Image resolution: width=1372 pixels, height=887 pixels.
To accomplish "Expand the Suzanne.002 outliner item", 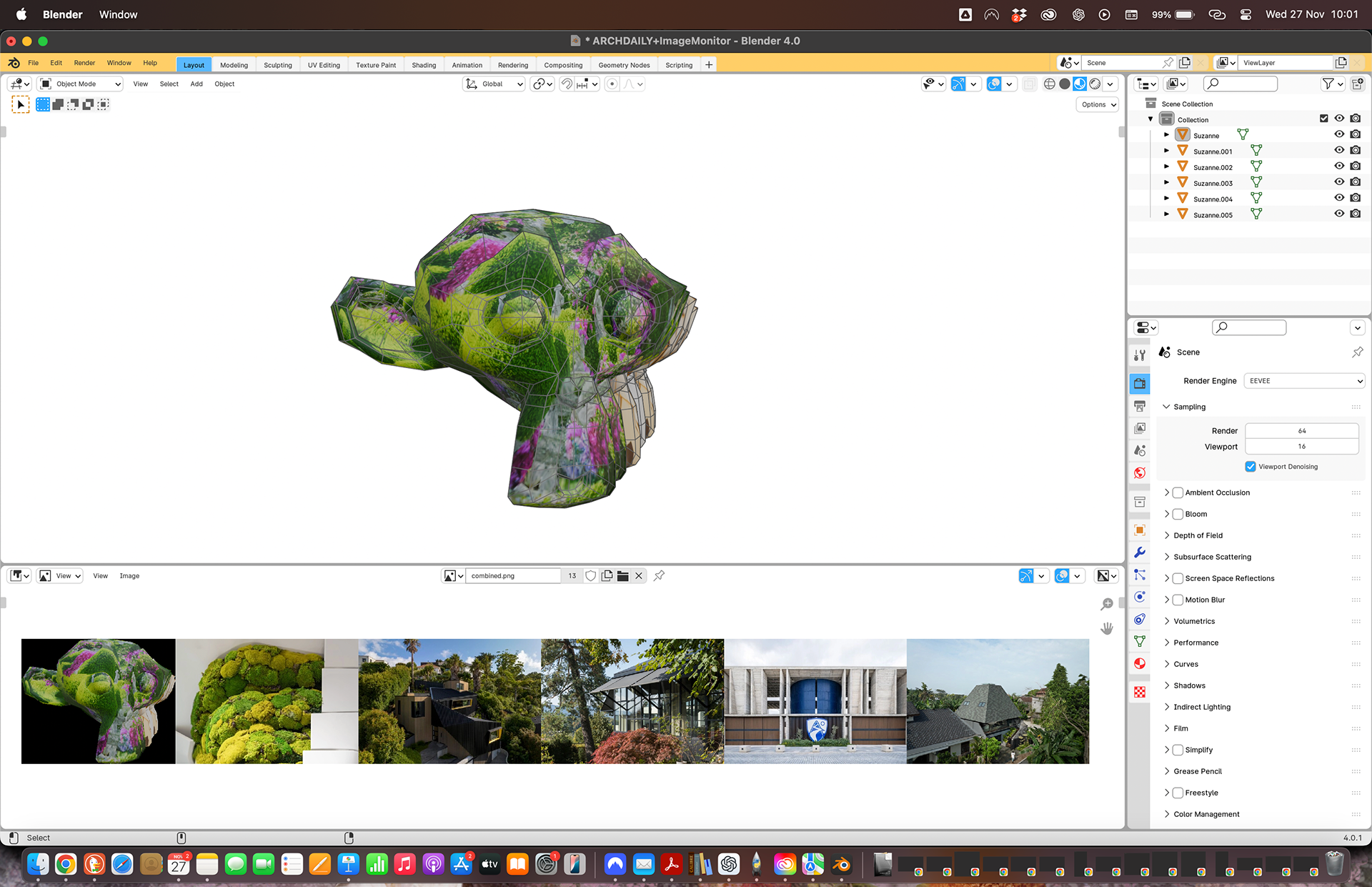I will point(1166,167).
